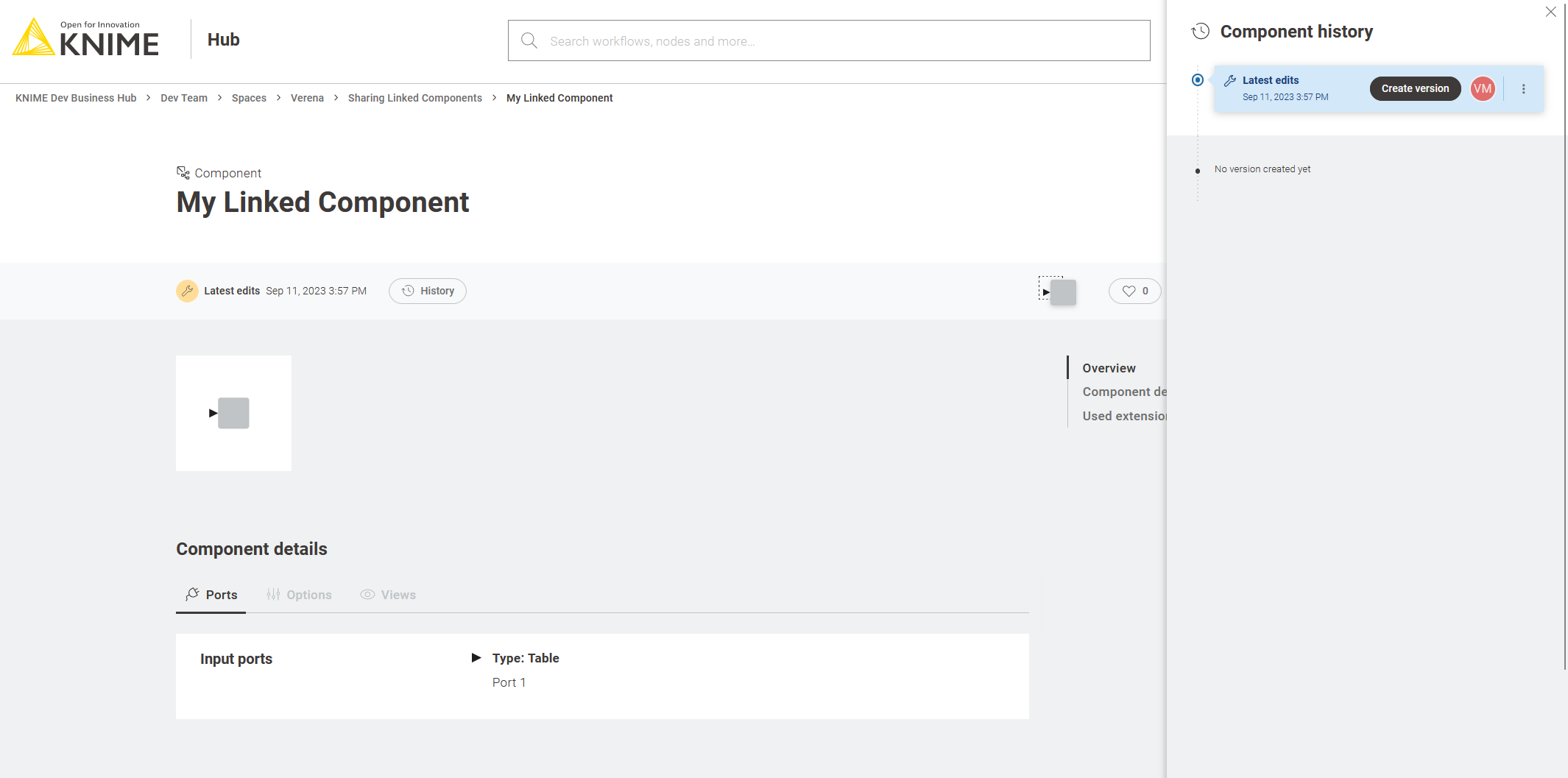Jump to Used extensions section link
Image resolution: width=1568 pixels, height=778 pixels.
(x=1125, y=416)
